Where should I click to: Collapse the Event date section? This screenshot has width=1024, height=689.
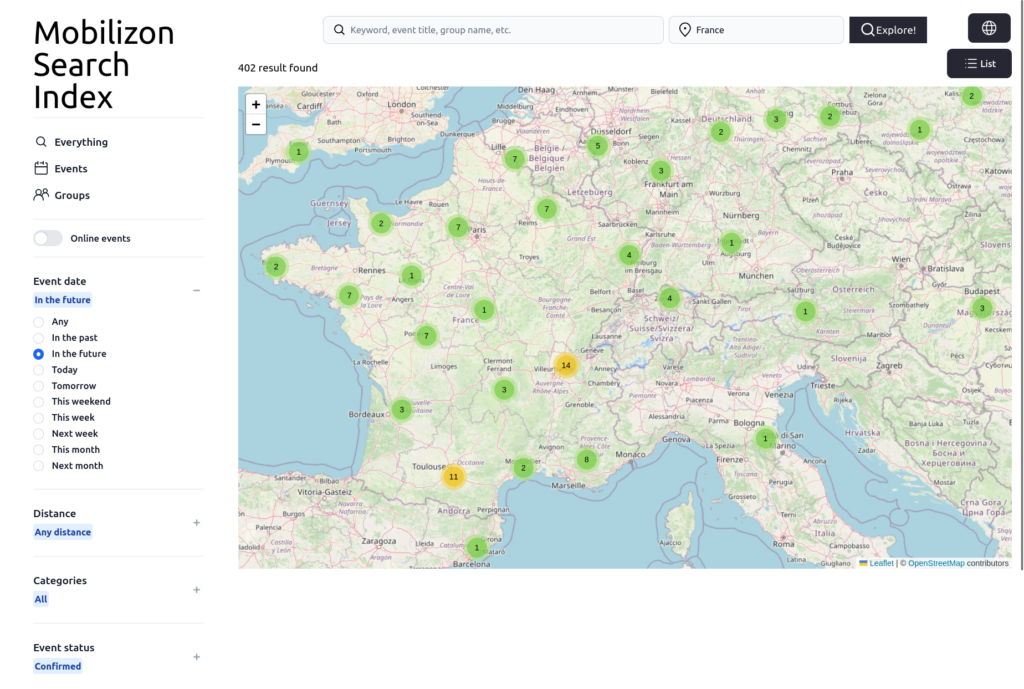tap(196, 290)
